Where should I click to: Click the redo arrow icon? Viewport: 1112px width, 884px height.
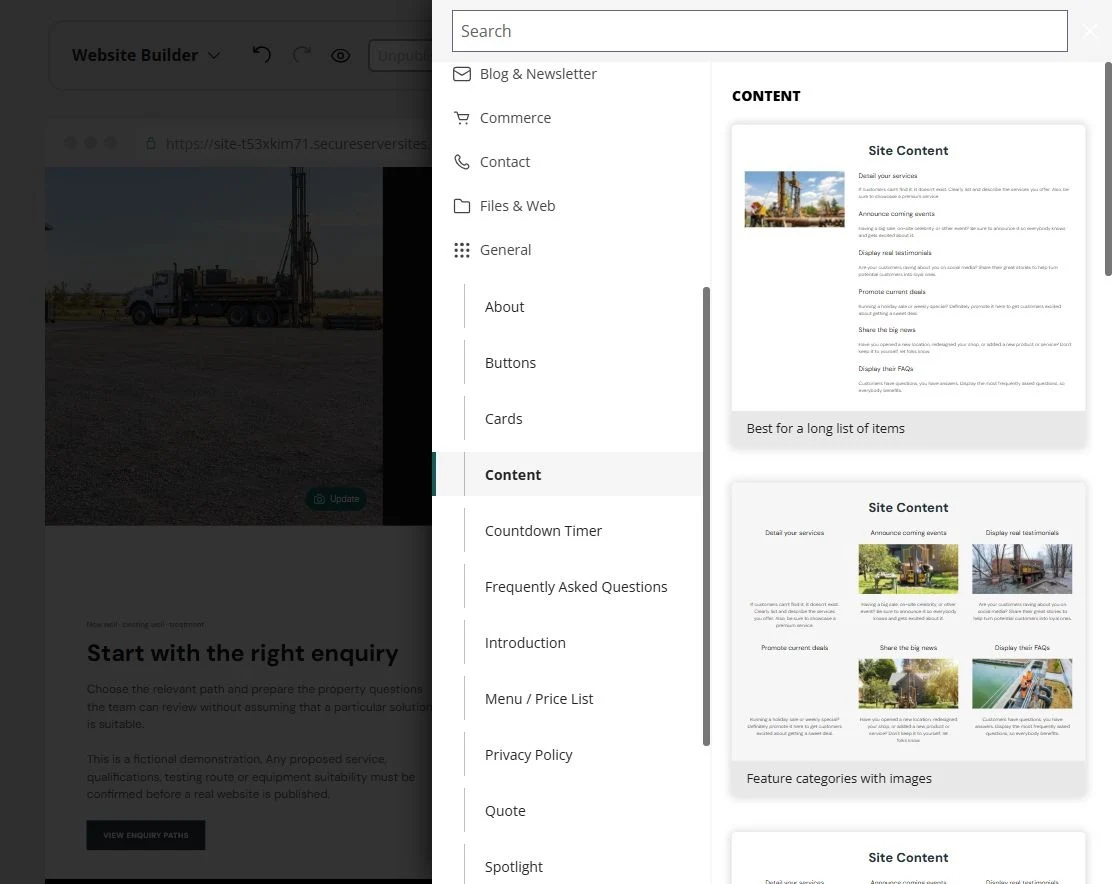(x=302, y=55)
